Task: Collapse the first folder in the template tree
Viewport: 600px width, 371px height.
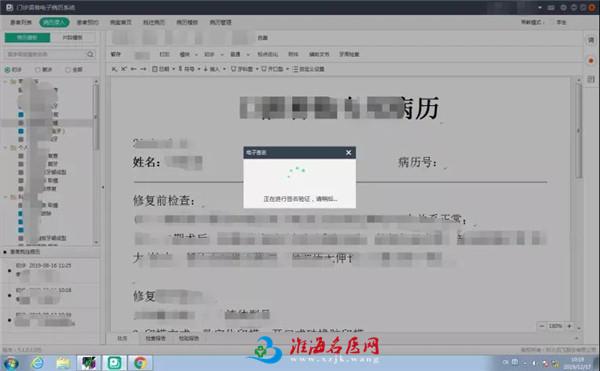Action: [x=6, y=81]
